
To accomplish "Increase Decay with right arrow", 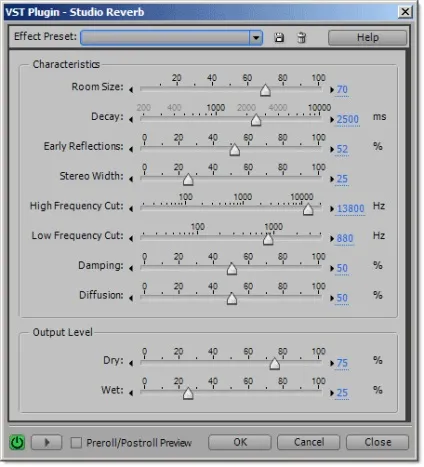I will 332,119.
